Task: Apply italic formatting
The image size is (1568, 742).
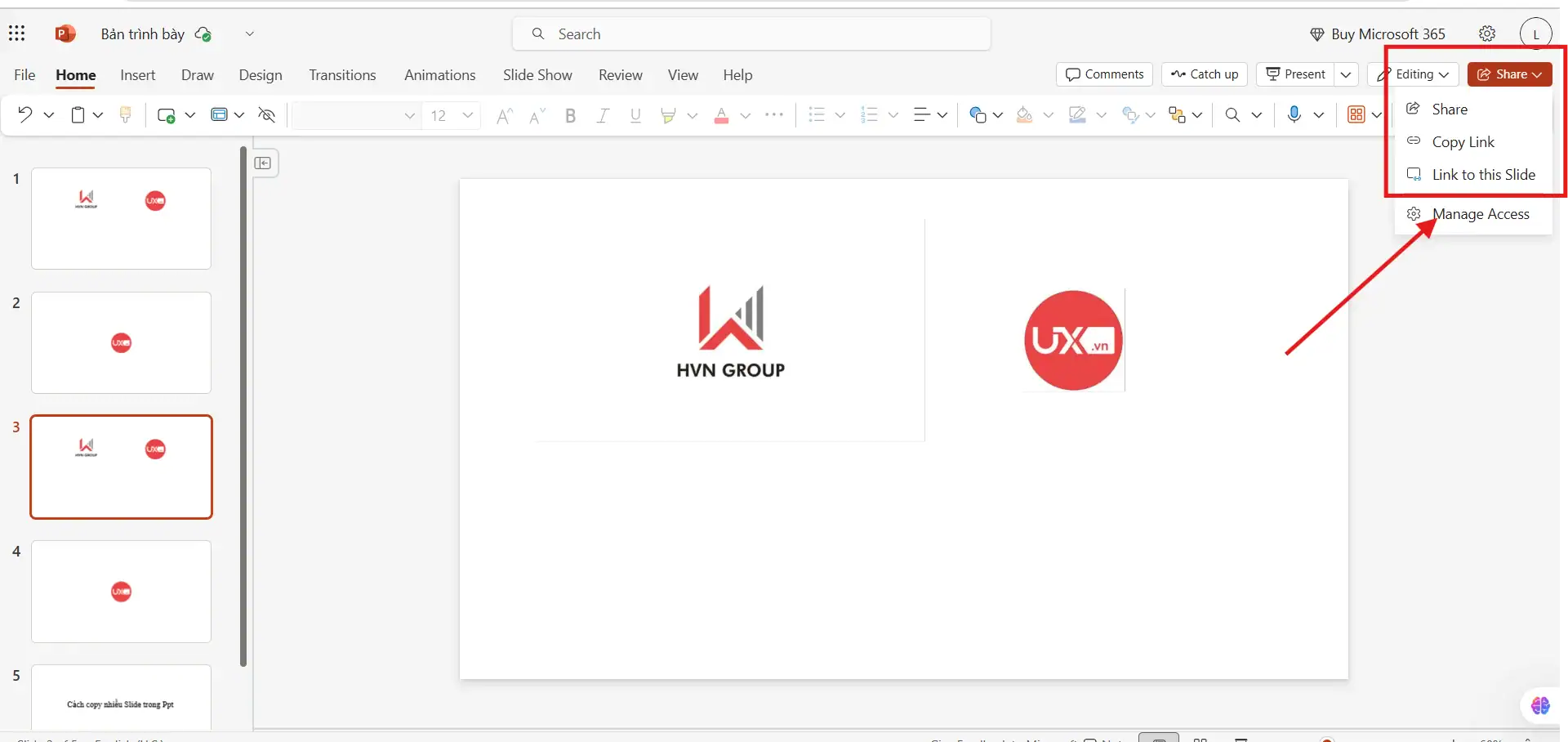Action: click(x=603, y=114)
